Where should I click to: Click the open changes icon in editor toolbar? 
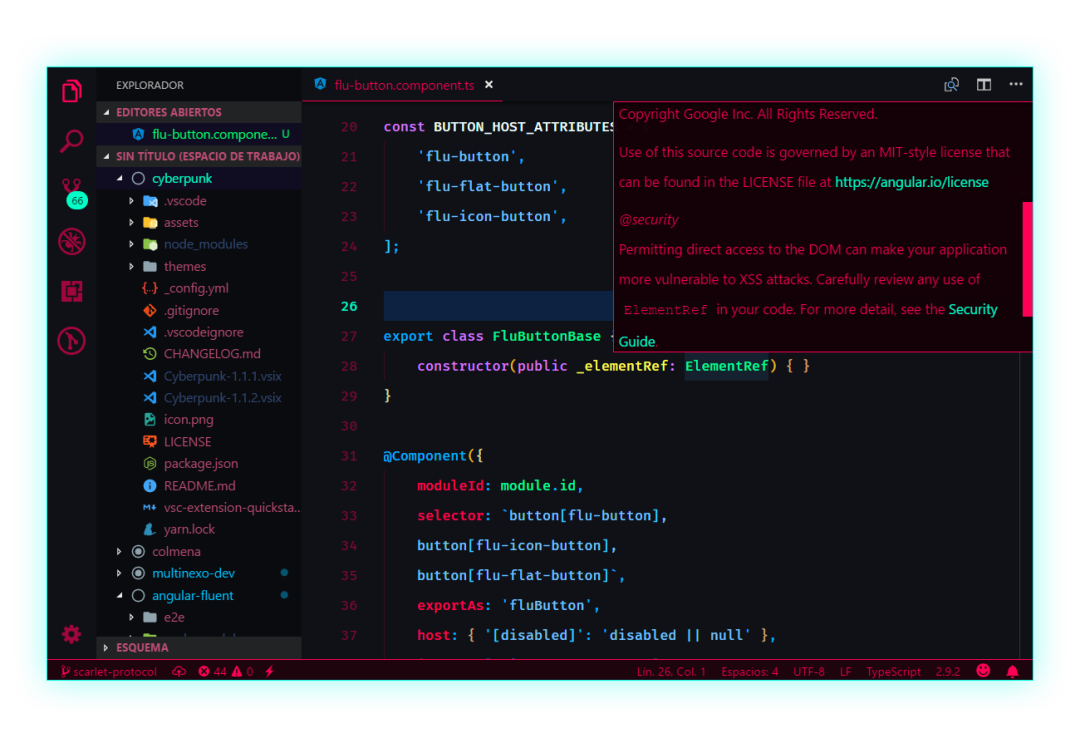tap(951, 85)
